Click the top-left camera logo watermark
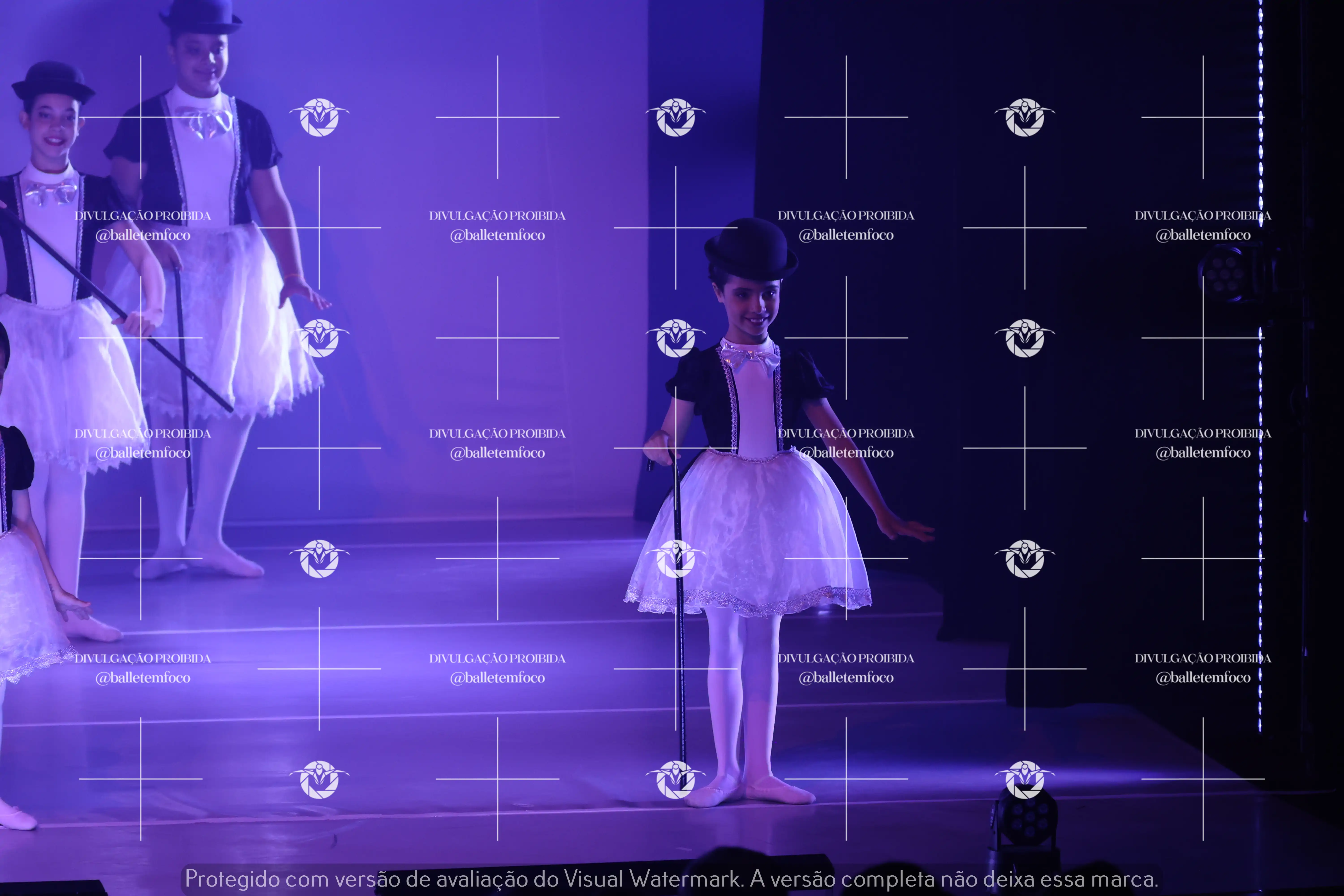Image resolution: width=1344 pixels, height=896 pixels. [x=319, y=117]
